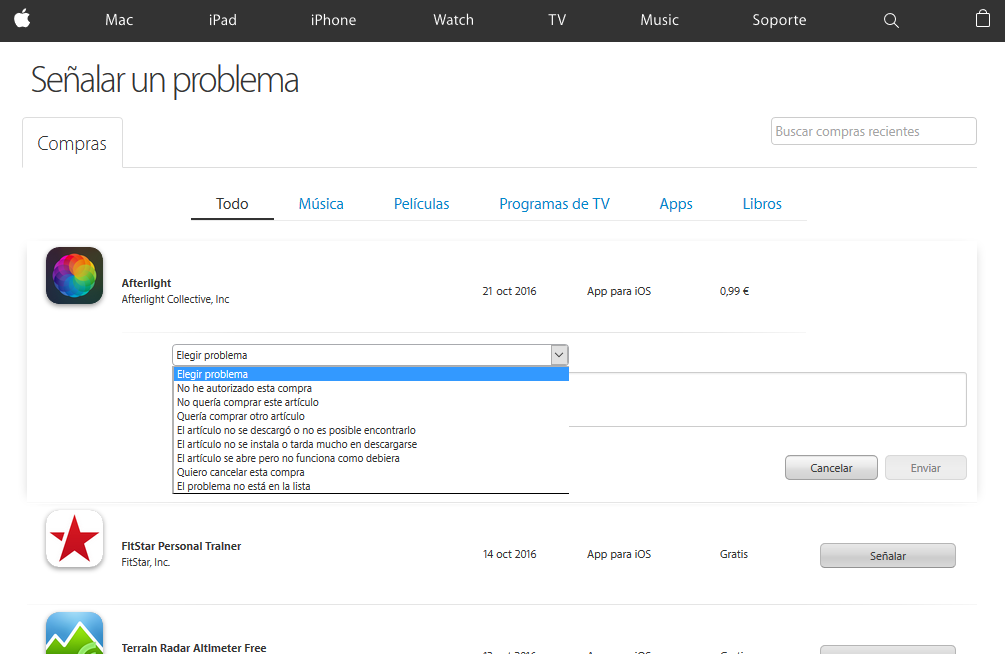Viewport: 1005px width, 654px height.
Task: Select the Compras tab
Action: [72, 143]
